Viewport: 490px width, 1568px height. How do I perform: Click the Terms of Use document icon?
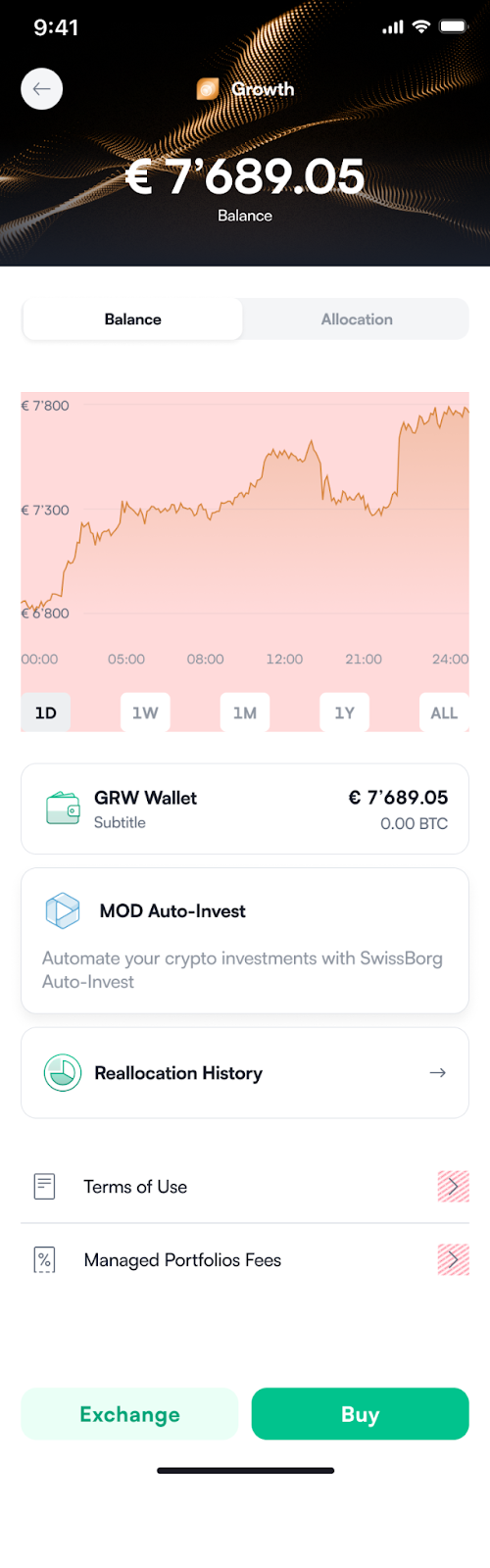pyautogui.click(x=45, y=1187)
